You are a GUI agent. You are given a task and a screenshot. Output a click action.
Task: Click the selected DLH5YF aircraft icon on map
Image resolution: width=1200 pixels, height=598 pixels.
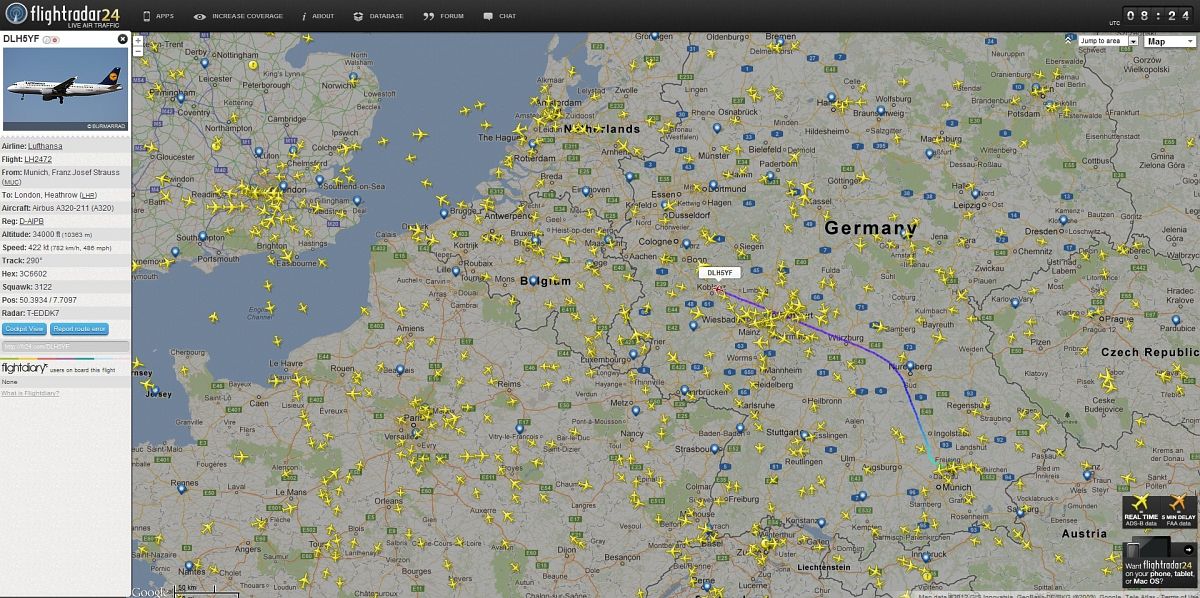pyautogui.click(x=717, y=289)
